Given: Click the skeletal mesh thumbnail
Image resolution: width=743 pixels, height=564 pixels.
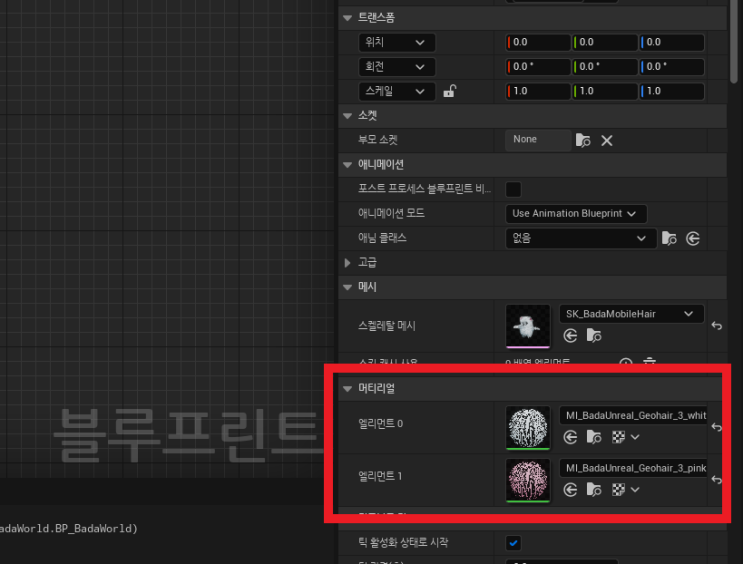Looking at the screenshot, I should point(528,326).
